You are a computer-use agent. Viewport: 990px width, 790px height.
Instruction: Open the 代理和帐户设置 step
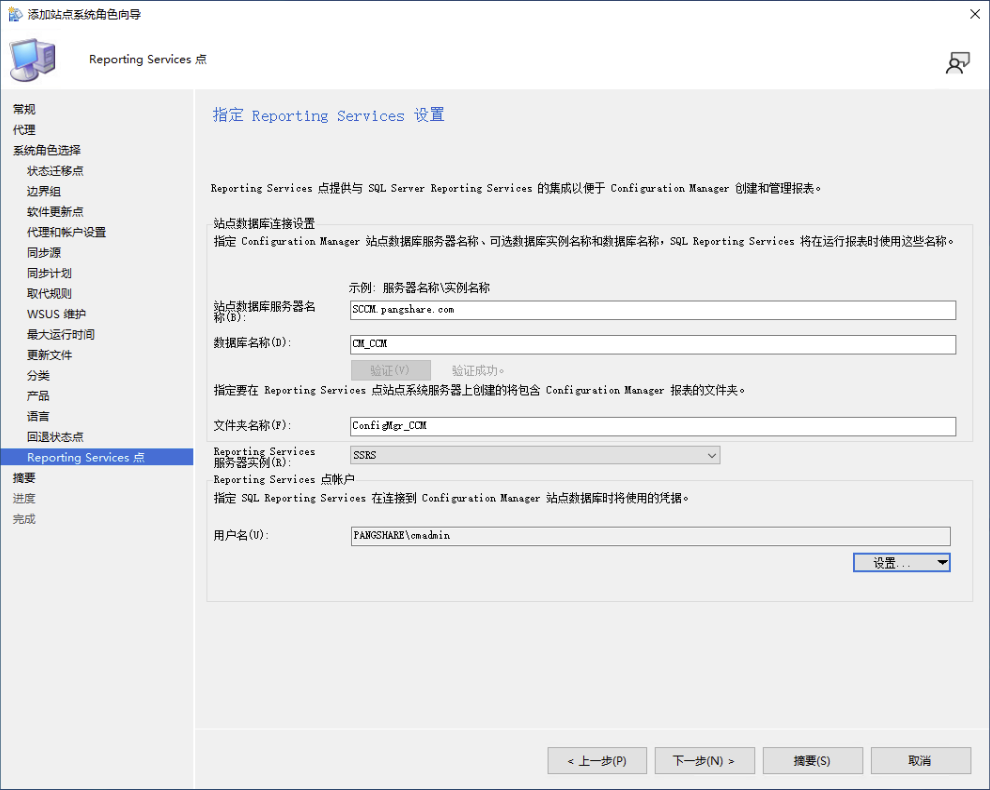67,232
